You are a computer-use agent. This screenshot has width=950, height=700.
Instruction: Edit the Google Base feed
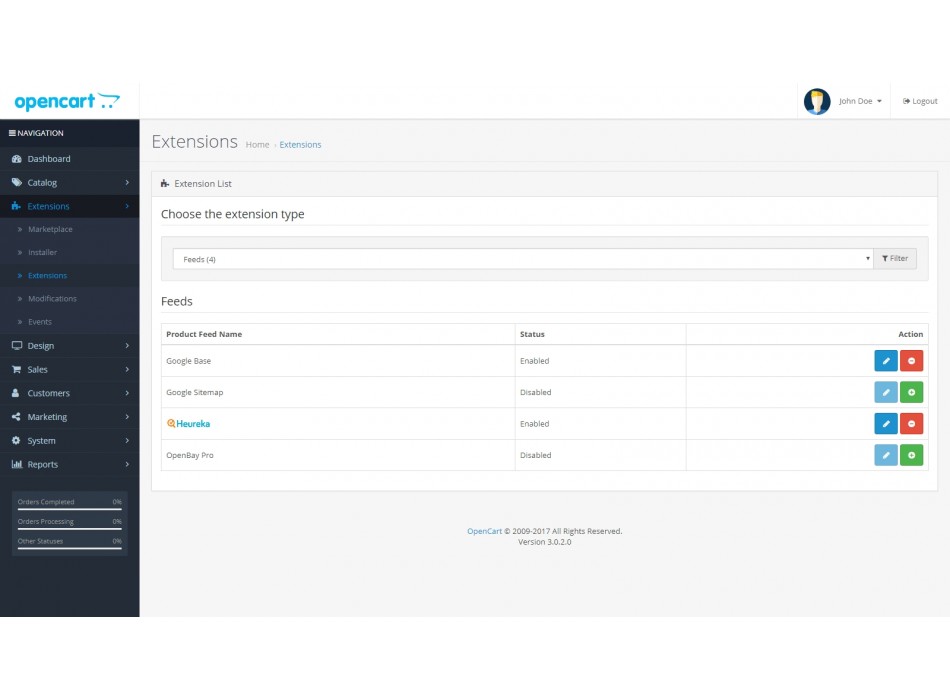886,361
